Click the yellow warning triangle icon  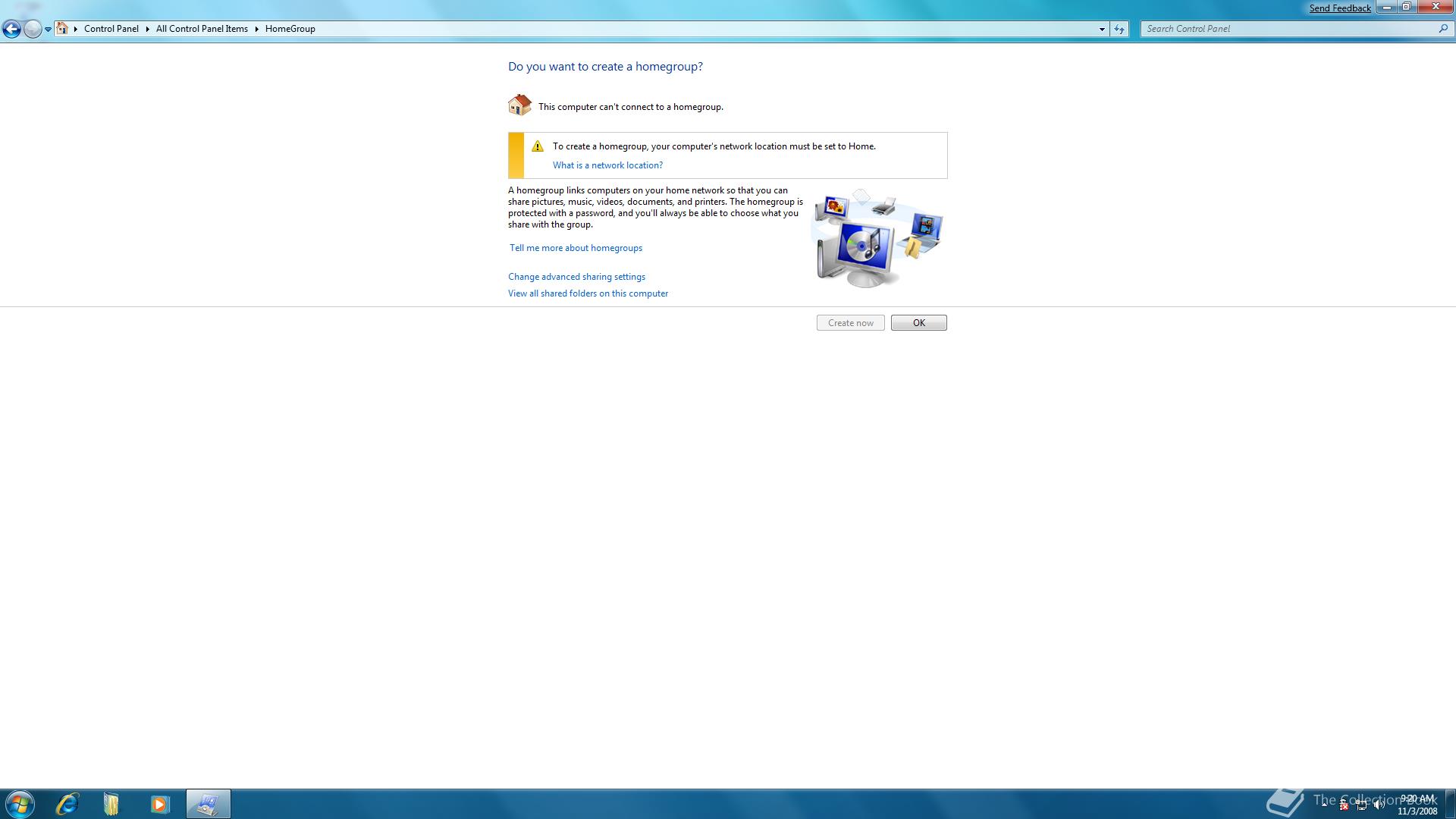click(x=538, y=146)
